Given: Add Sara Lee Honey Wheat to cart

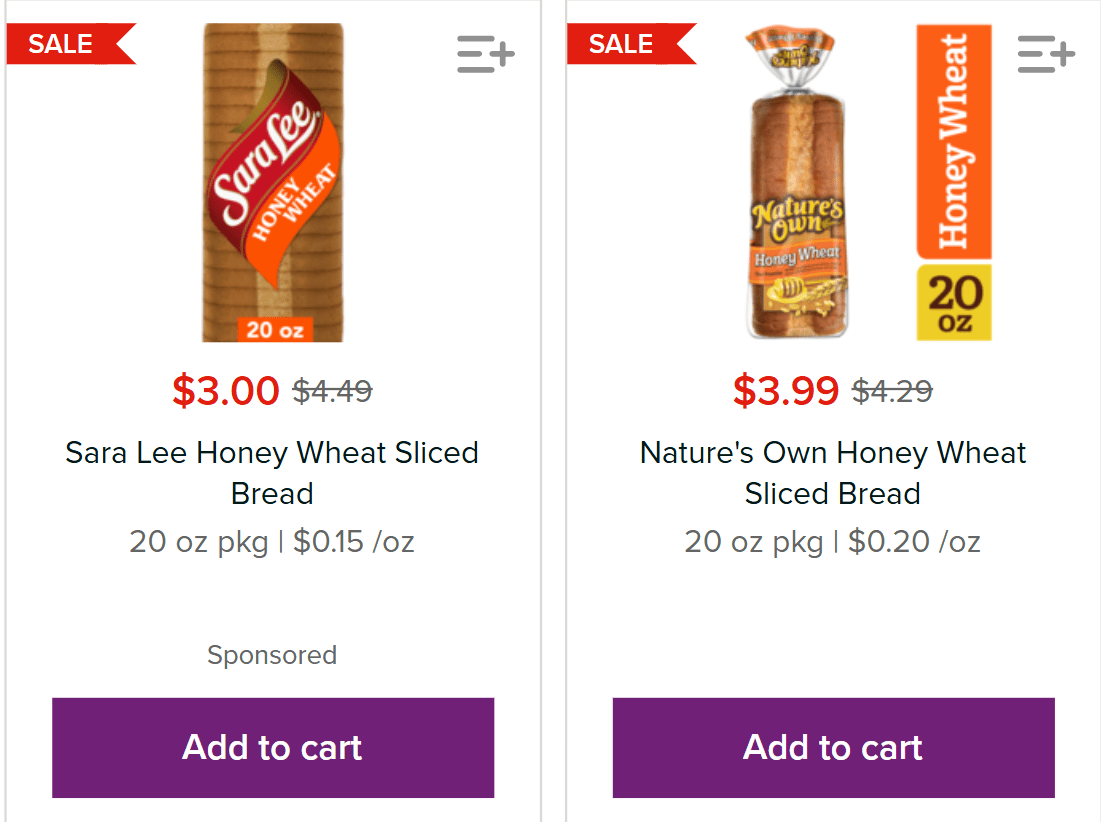Looking at the screenshot, I should 273,748.
